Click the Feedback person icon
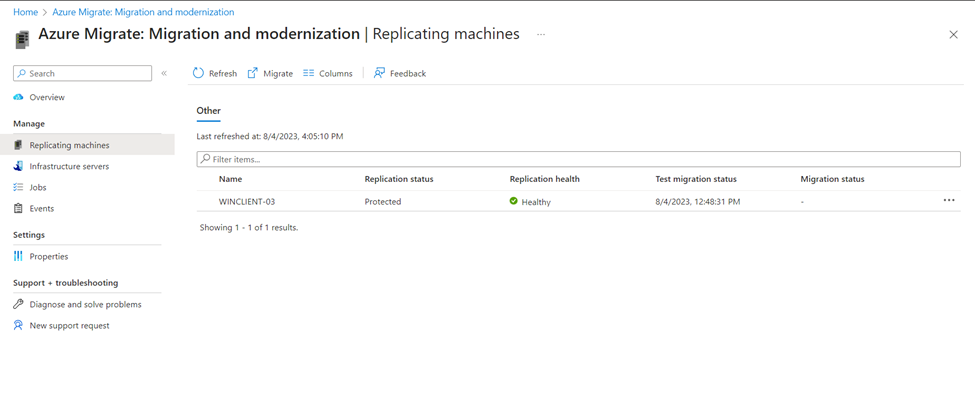 379,73
